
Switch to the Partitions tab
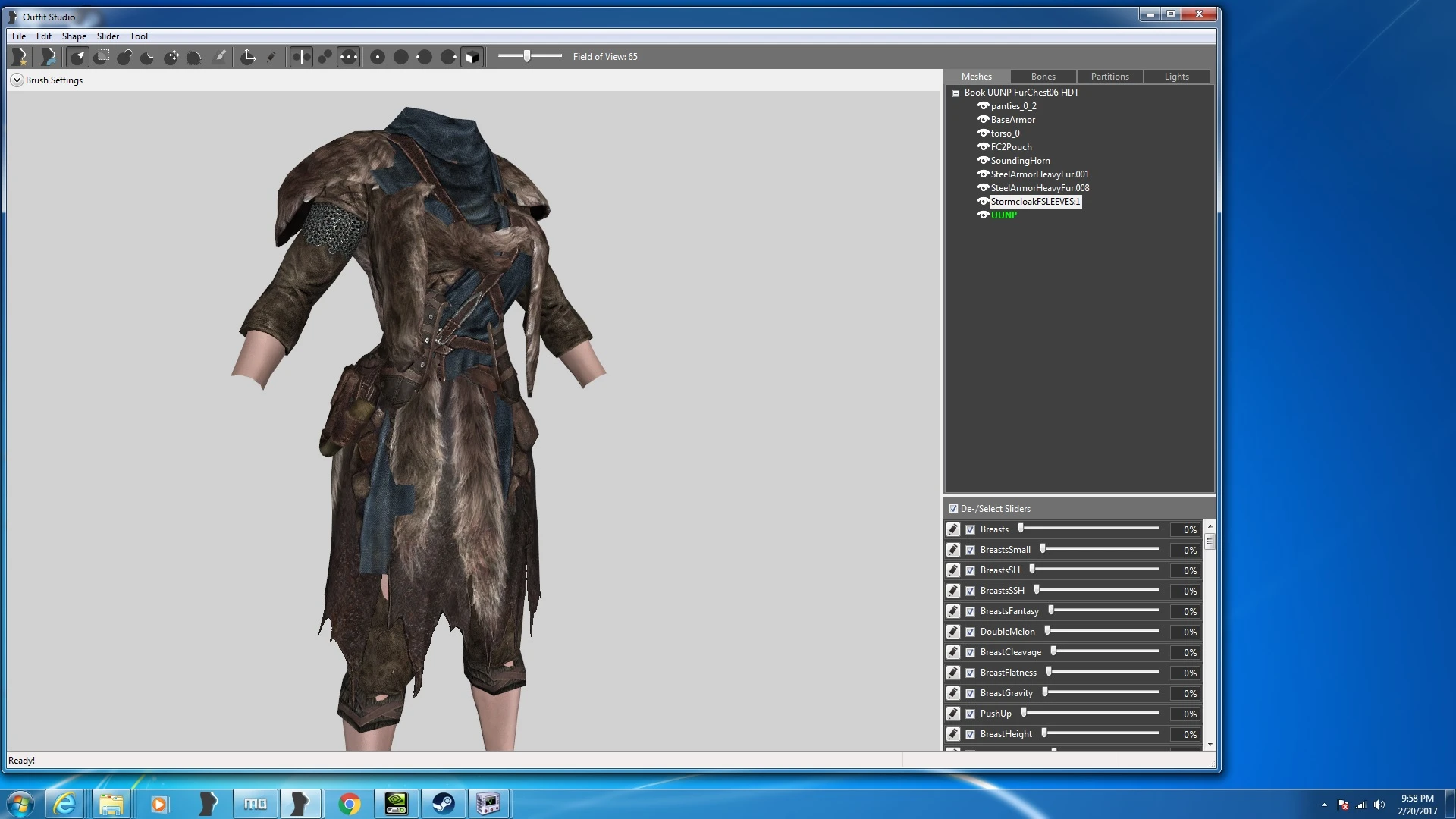[x=1110, y=77]
